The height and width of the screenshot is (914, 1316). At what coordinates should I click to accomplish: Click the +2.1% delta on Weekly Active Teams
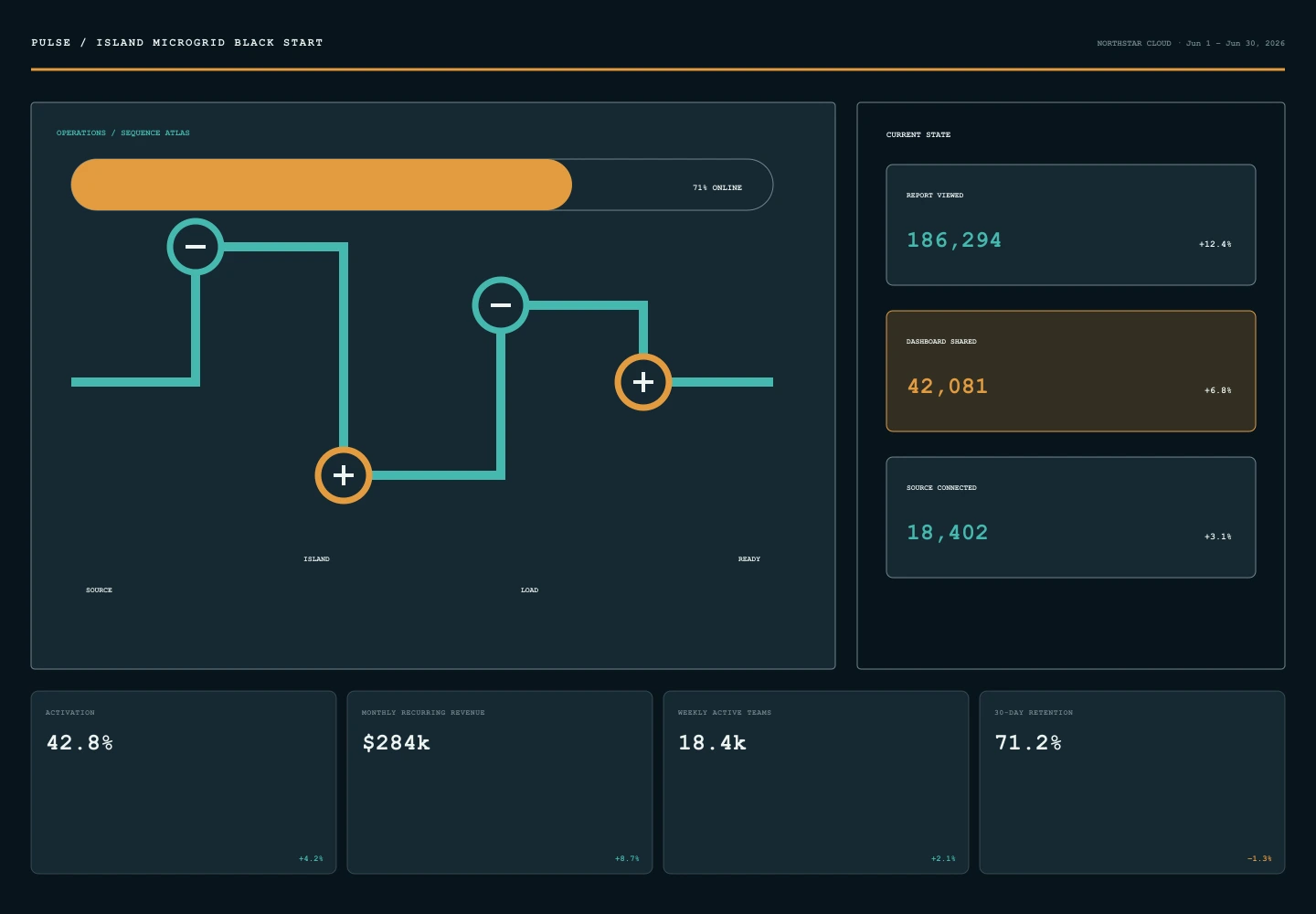tap(944, 858)
